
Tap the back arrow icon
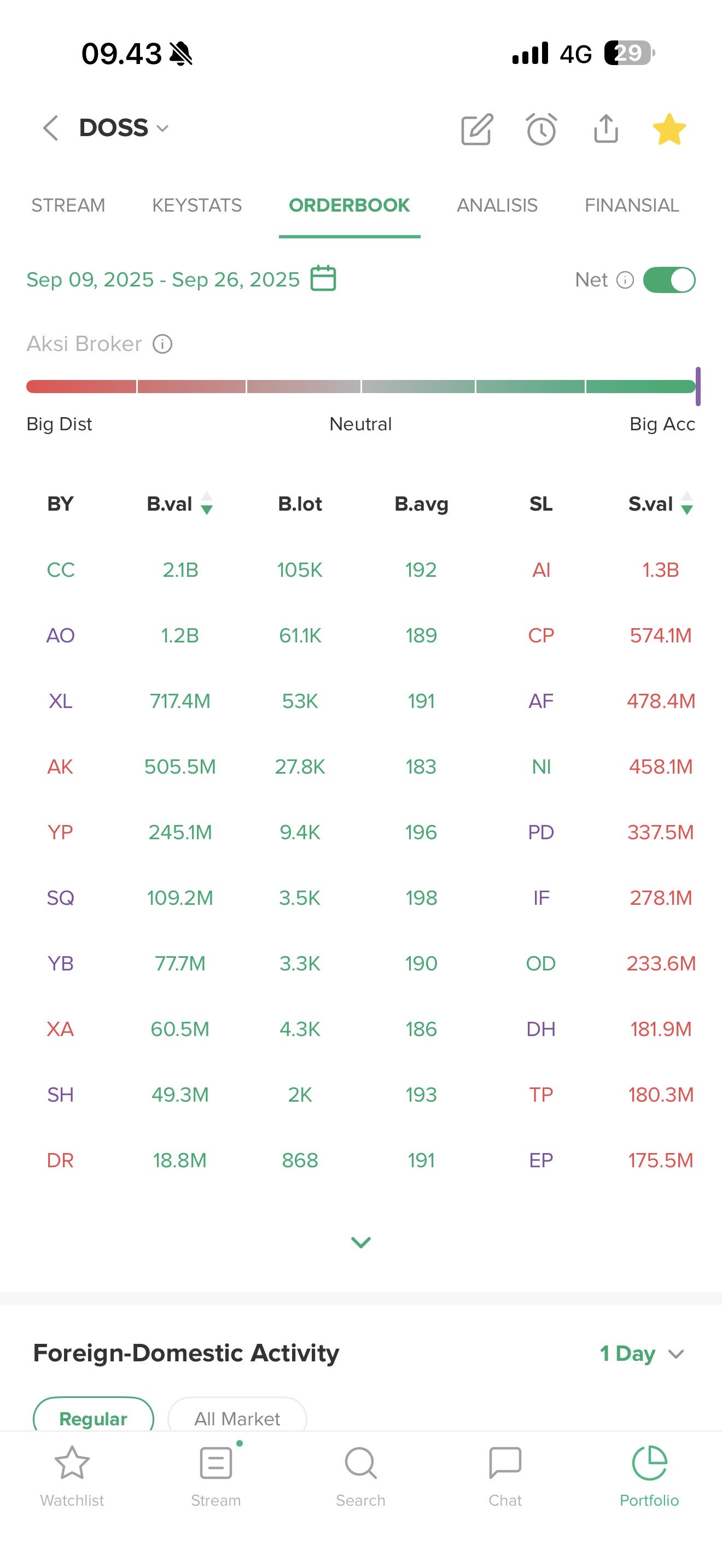[x=51, y=128]
